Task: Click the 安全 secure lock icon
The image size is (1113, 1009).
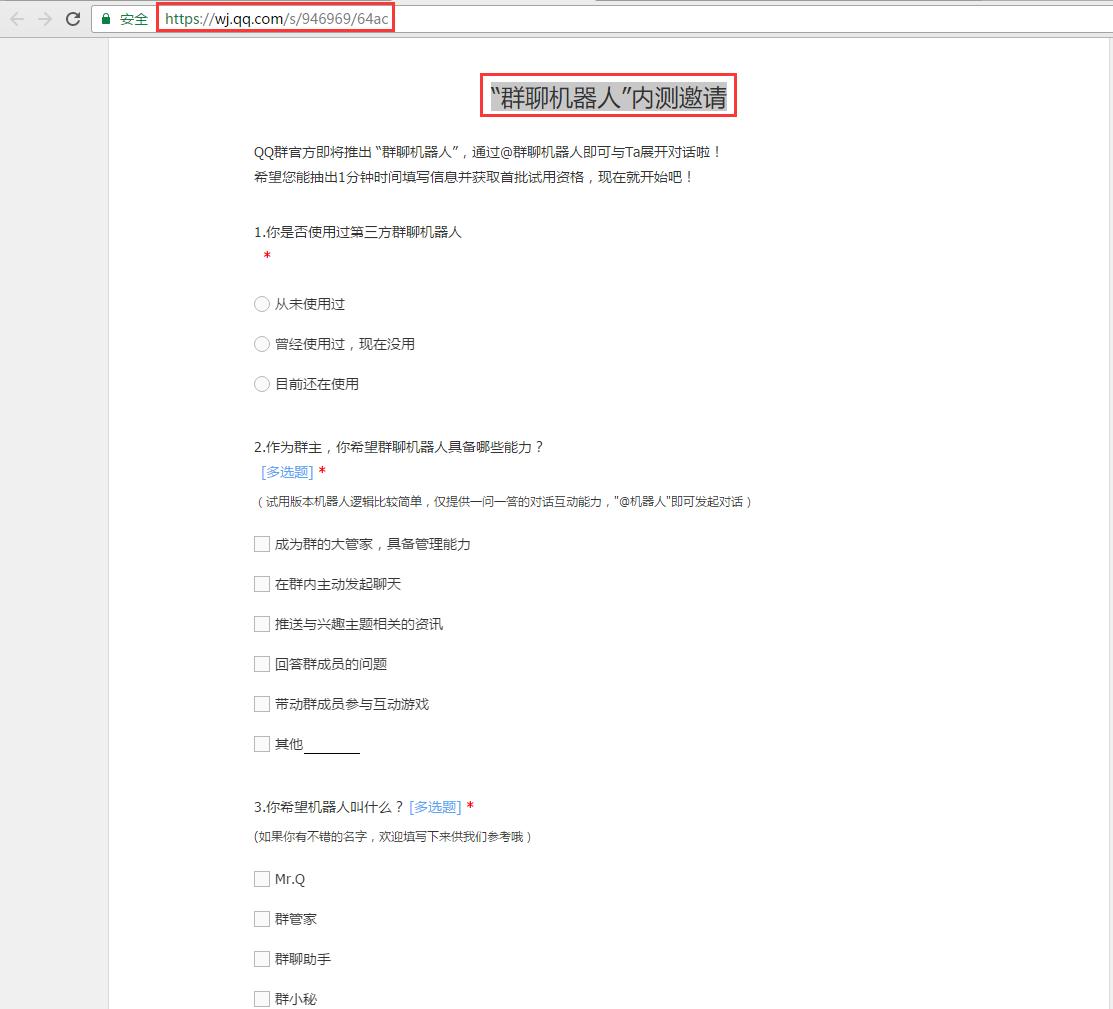Action: point(104,17)
